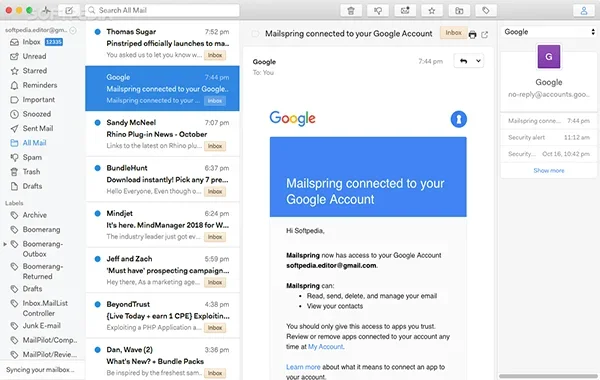Image resolution: width=600 pixels, height=380 pixels.
Task: Click the My Account link
Action: (326, 347)
